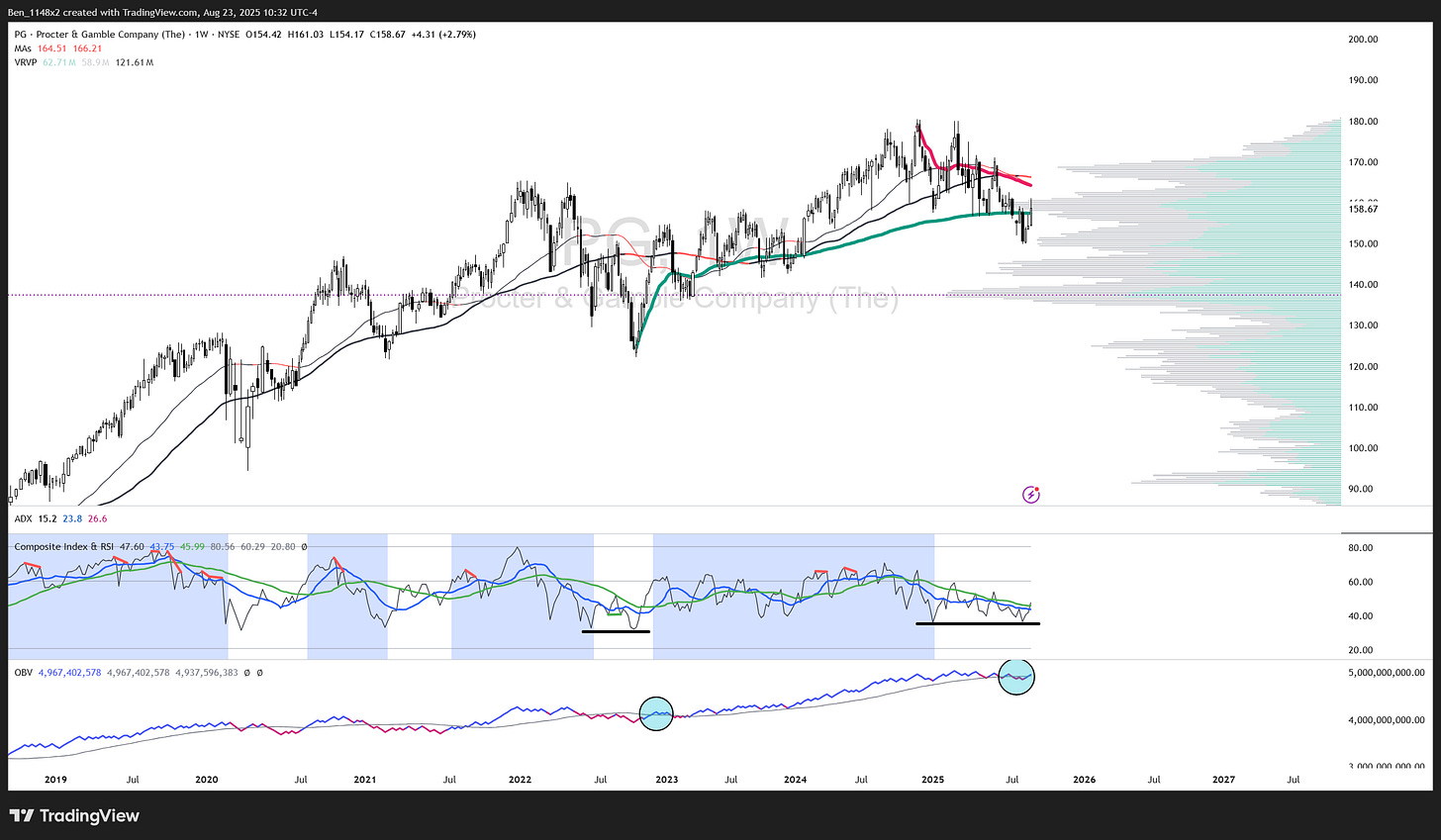
Task: Click the 90.00 price axis label
Action: click(1361, 489)
